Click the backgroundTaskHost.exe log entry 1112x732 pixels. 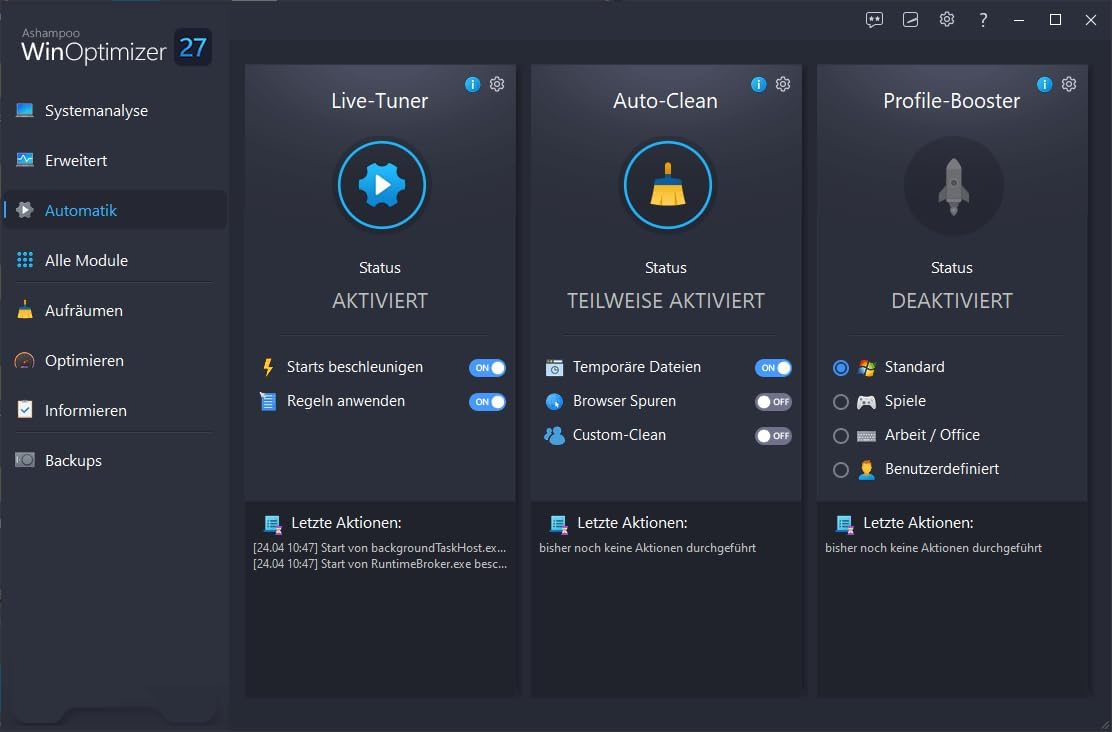click(379, 548)
